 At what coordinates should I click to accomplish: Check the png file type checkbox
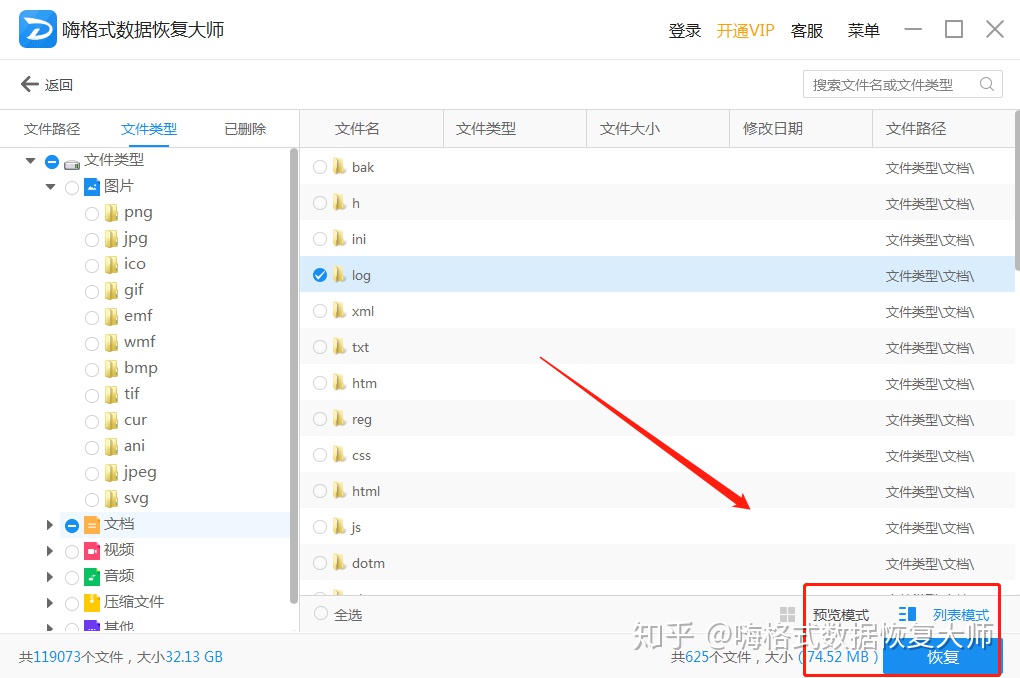[x=91, y=212]
